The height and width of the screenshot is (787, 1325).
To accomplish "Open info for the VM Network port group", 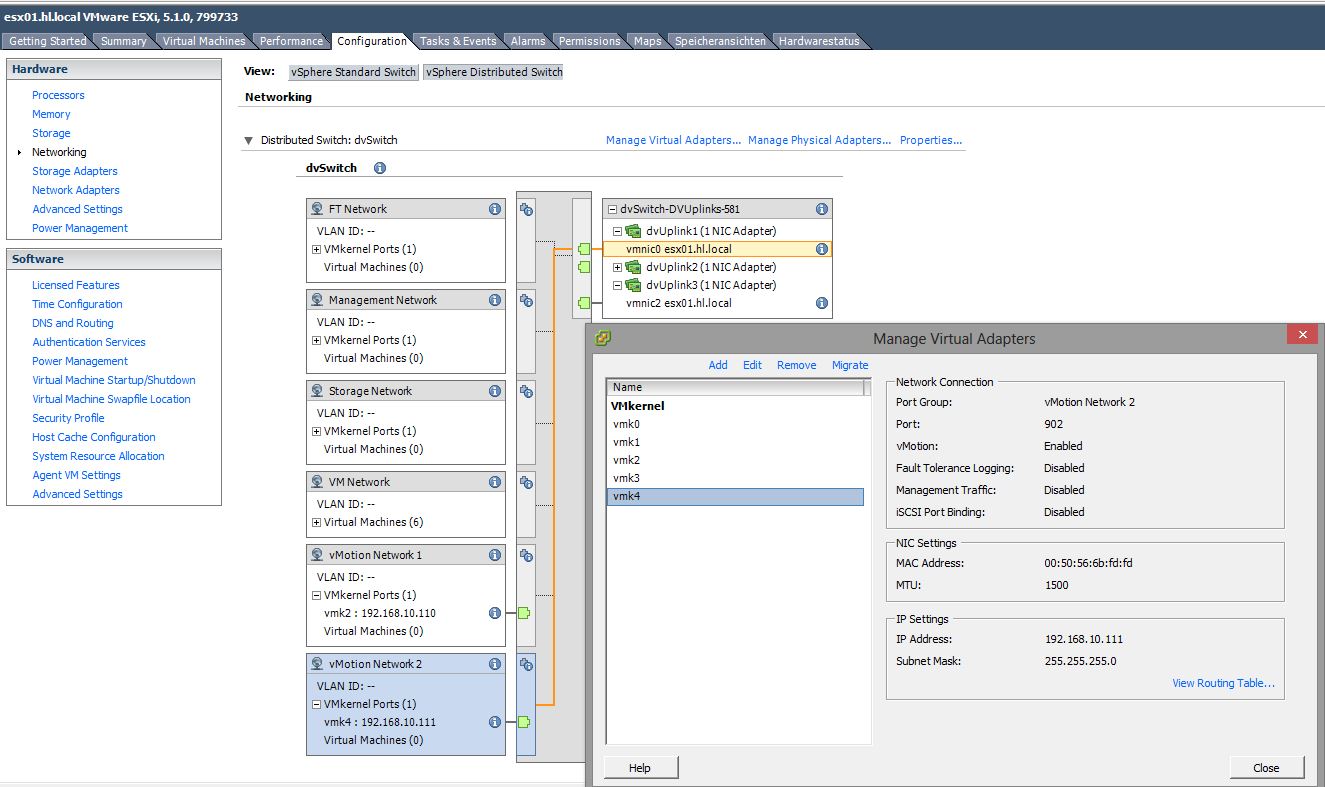I will coord(493,481).
